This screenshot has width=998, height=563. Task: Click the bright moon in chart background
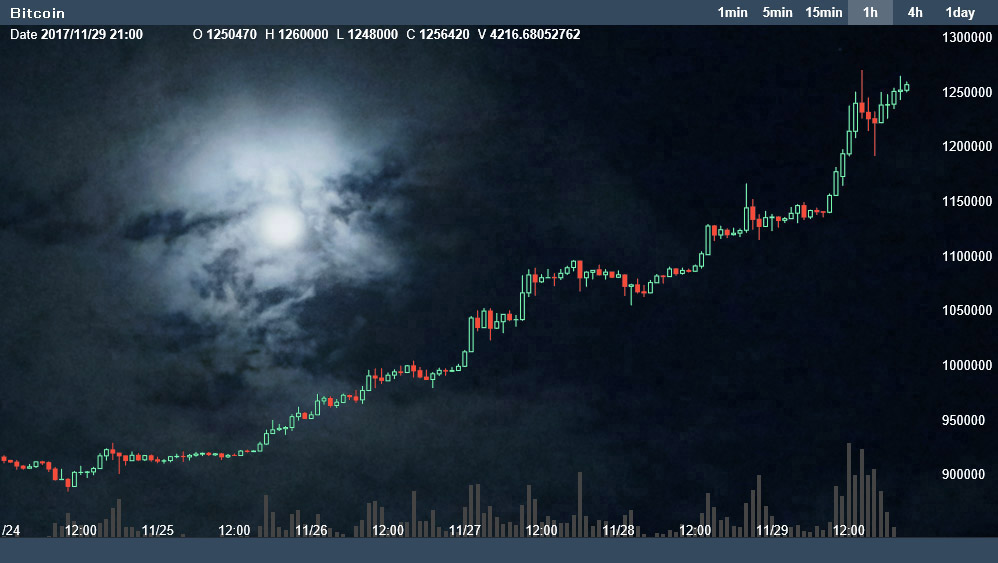pyautogui.click(x=280, y=225)
